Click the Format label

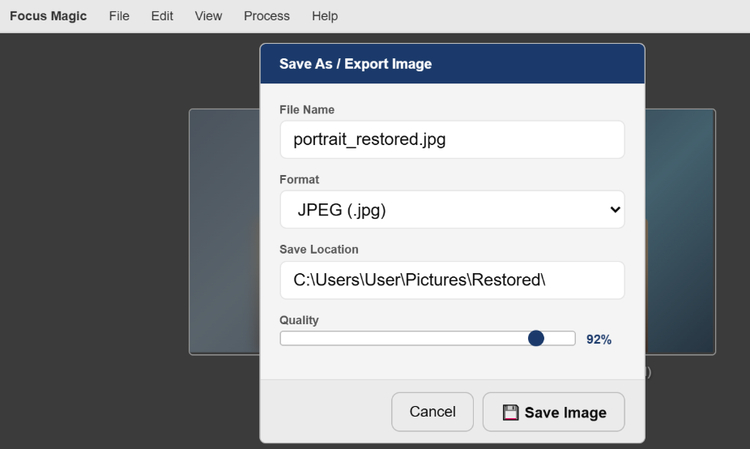point(299,179)
